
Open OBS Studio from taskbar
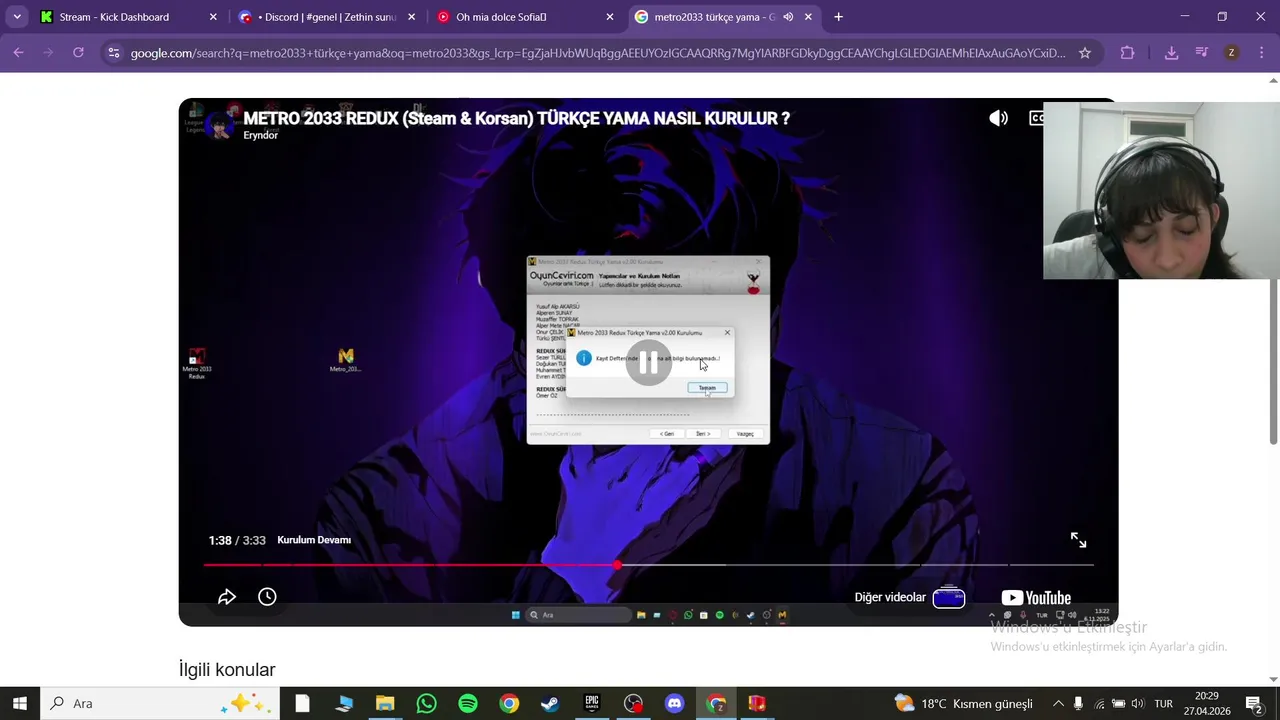click(x=633, y=704)
